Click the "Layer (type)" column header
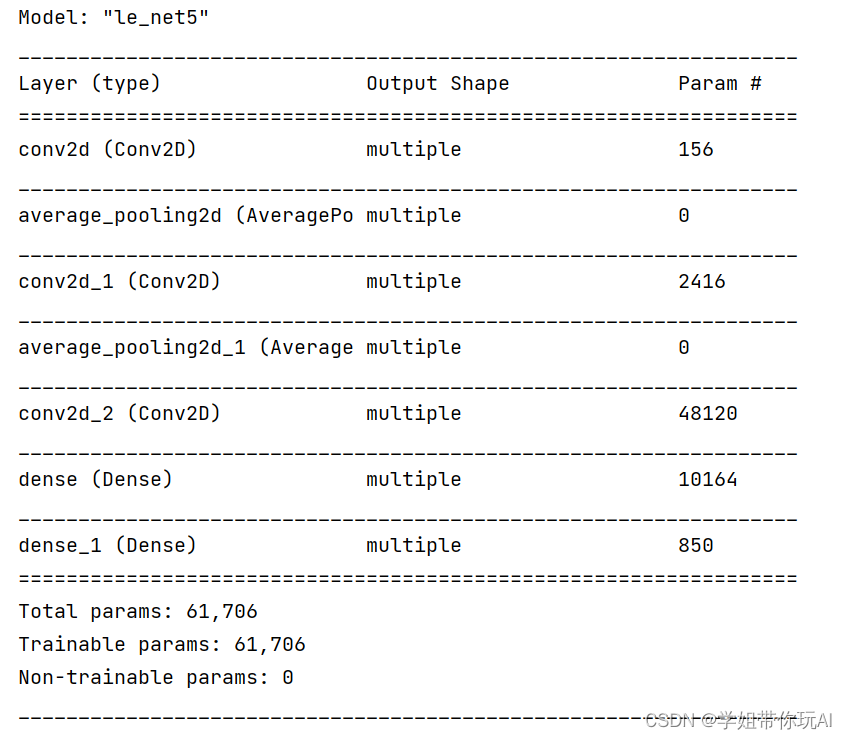This screenshot has width=847, height=739. pos(89,84)
